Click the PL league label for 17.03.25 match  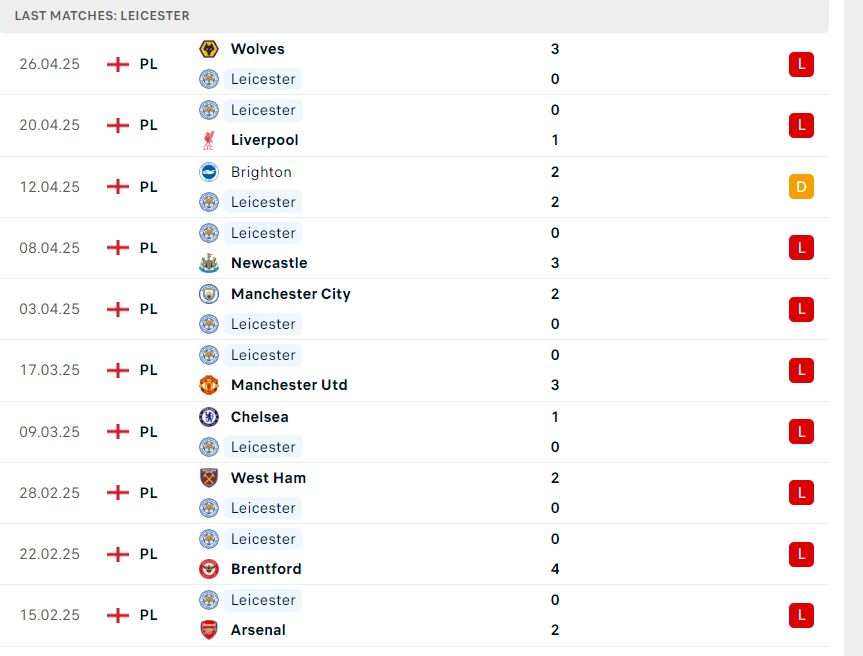[x=149, y=370]
